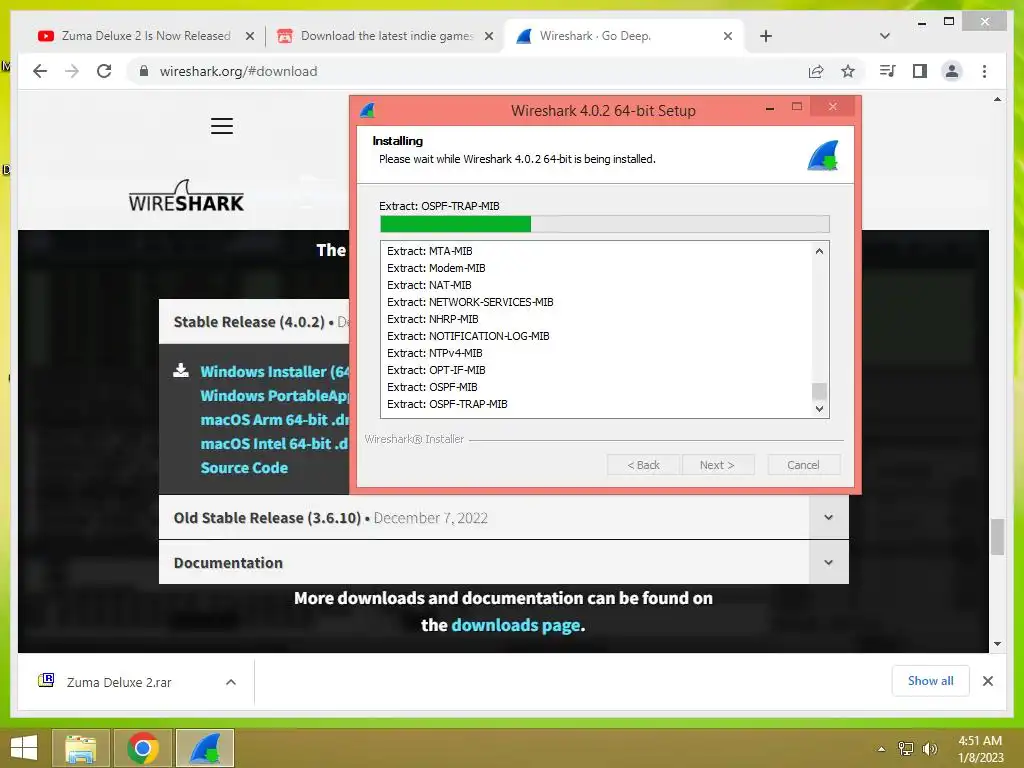Viewport: 1024px width, 768px height.
Task: Click the Windows Installer download link
Action: (x=274, y=372)
